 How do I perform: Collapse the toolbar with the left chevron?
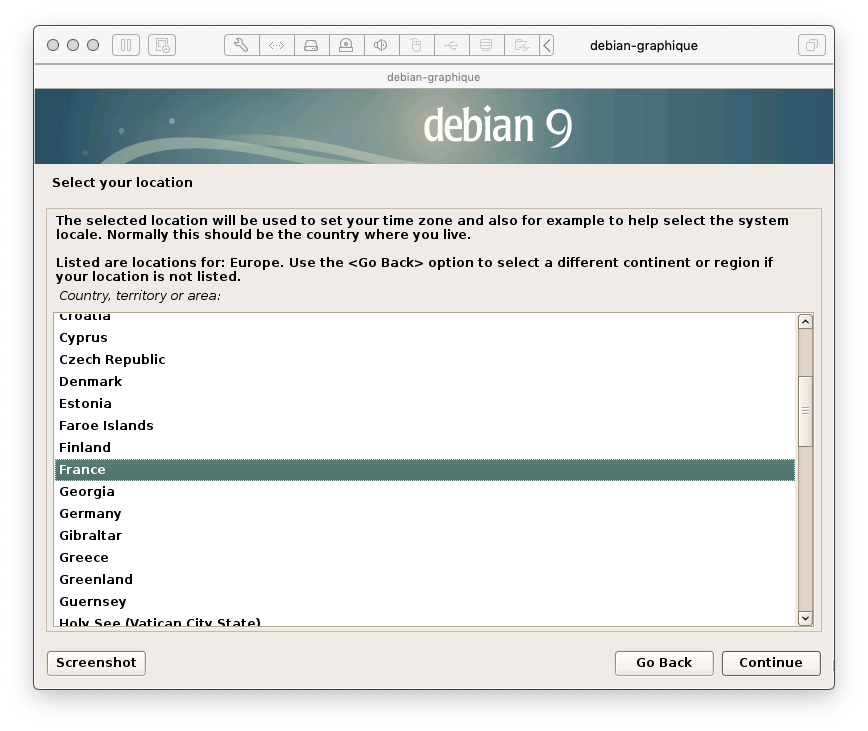click(546, 45)
